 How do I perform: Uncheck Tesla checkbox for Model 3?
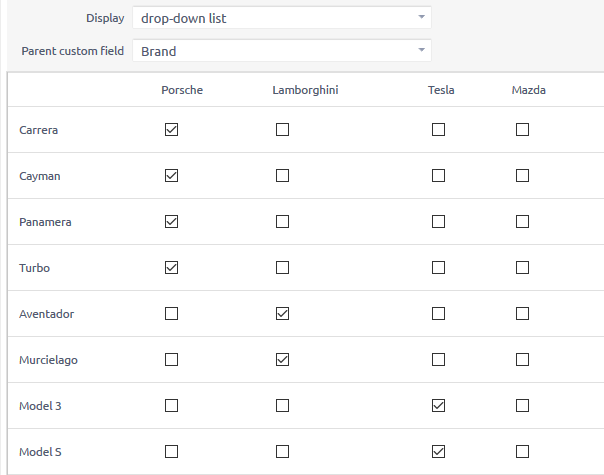coord(438,406)
